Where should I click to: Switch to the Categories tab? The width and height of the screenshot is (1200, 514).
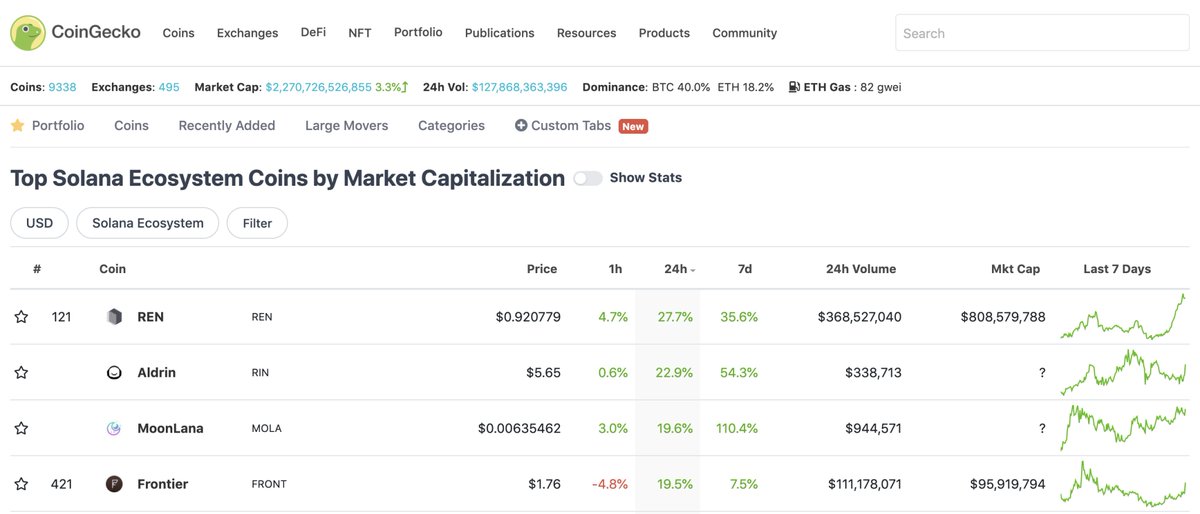tap(451, 126)
